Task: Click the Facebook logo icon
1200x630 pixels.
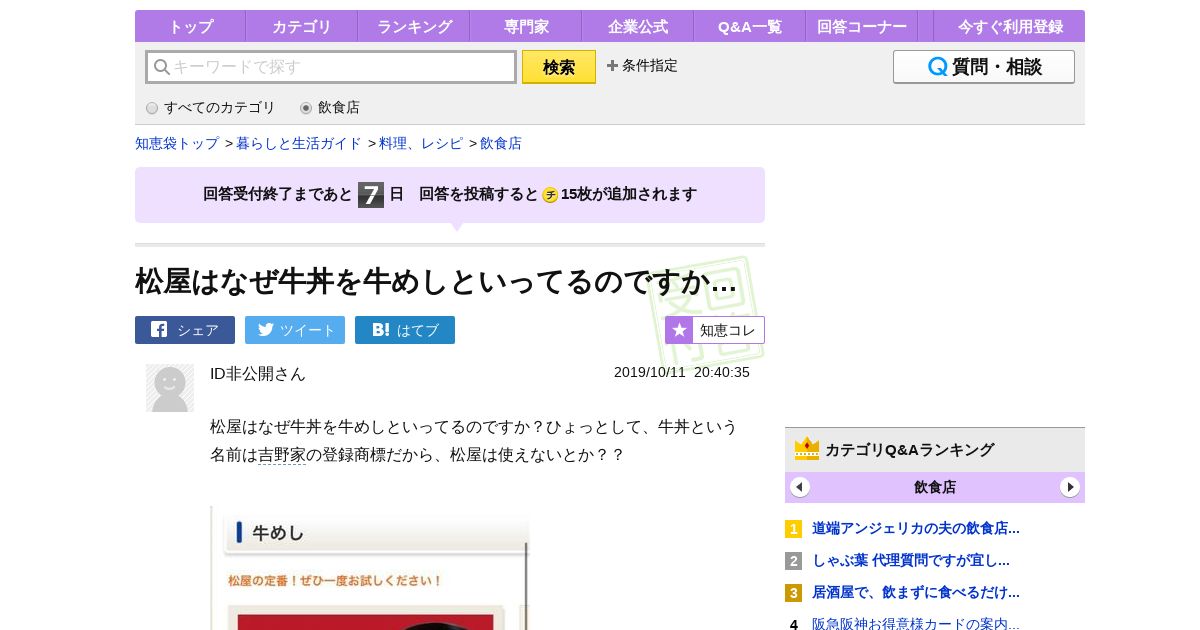Action: pyautogui.click(x=159, y=329)
